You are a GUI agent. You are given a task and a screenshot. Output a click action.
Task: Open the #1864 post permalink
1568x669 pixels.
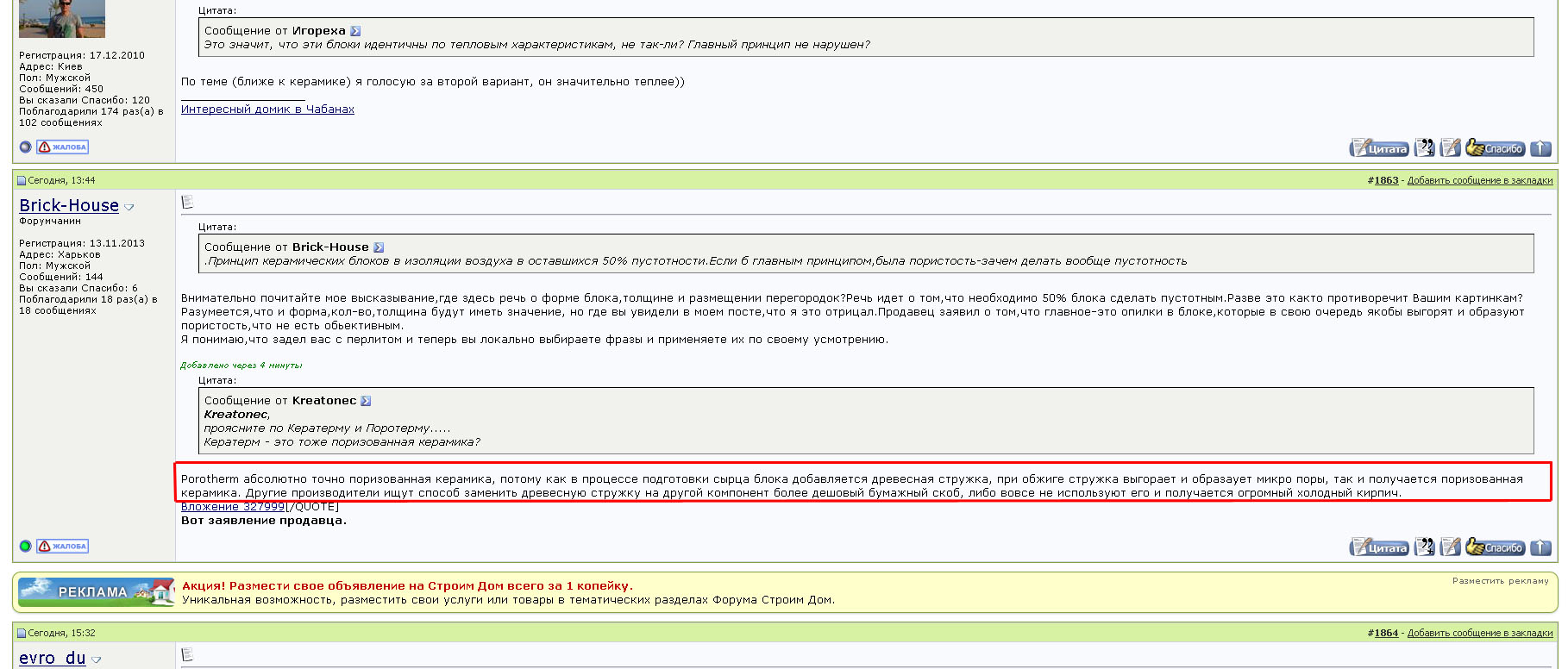(1386, 633)
